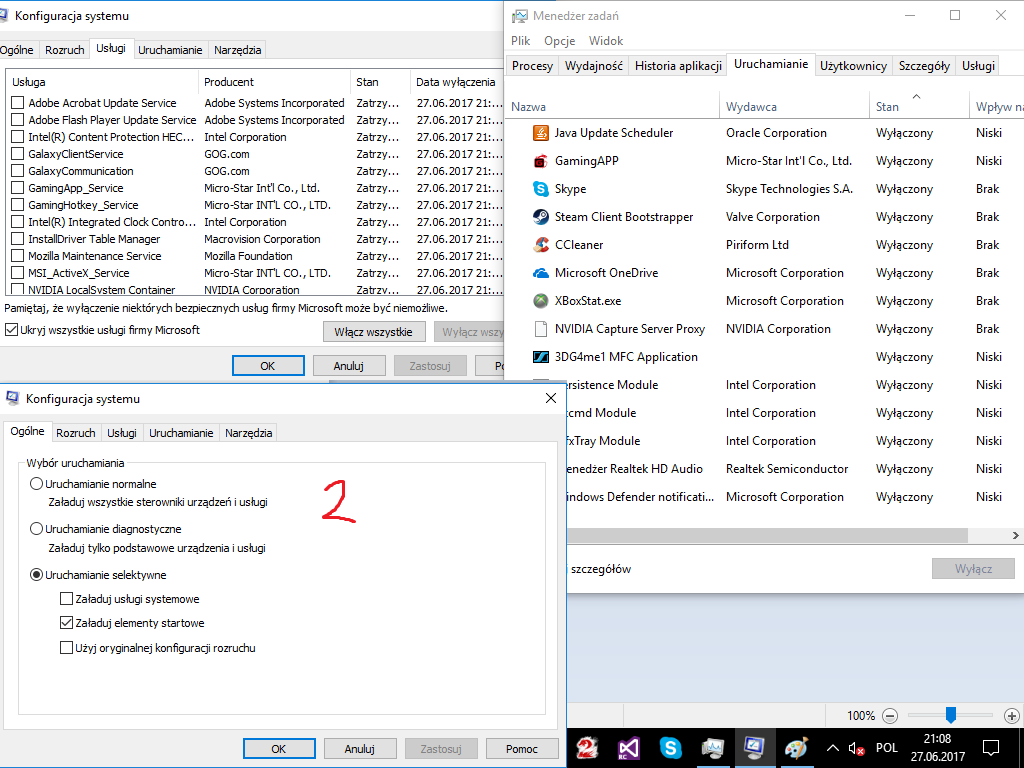The image size is (1024, 768).
Task: Click the right arrow of the Task Manager horizontal scrollbar
Action: tap(1016, 536)
